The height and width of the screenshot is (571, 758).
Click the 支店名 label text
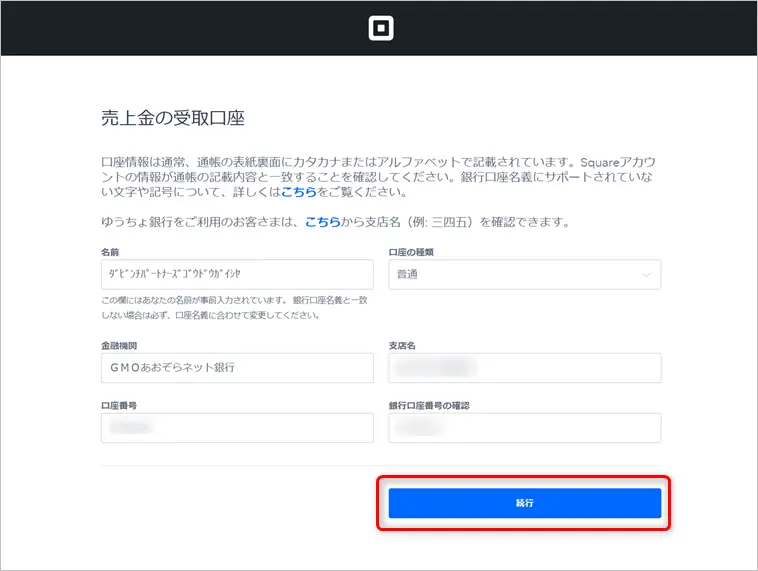[x=401, y=345]
